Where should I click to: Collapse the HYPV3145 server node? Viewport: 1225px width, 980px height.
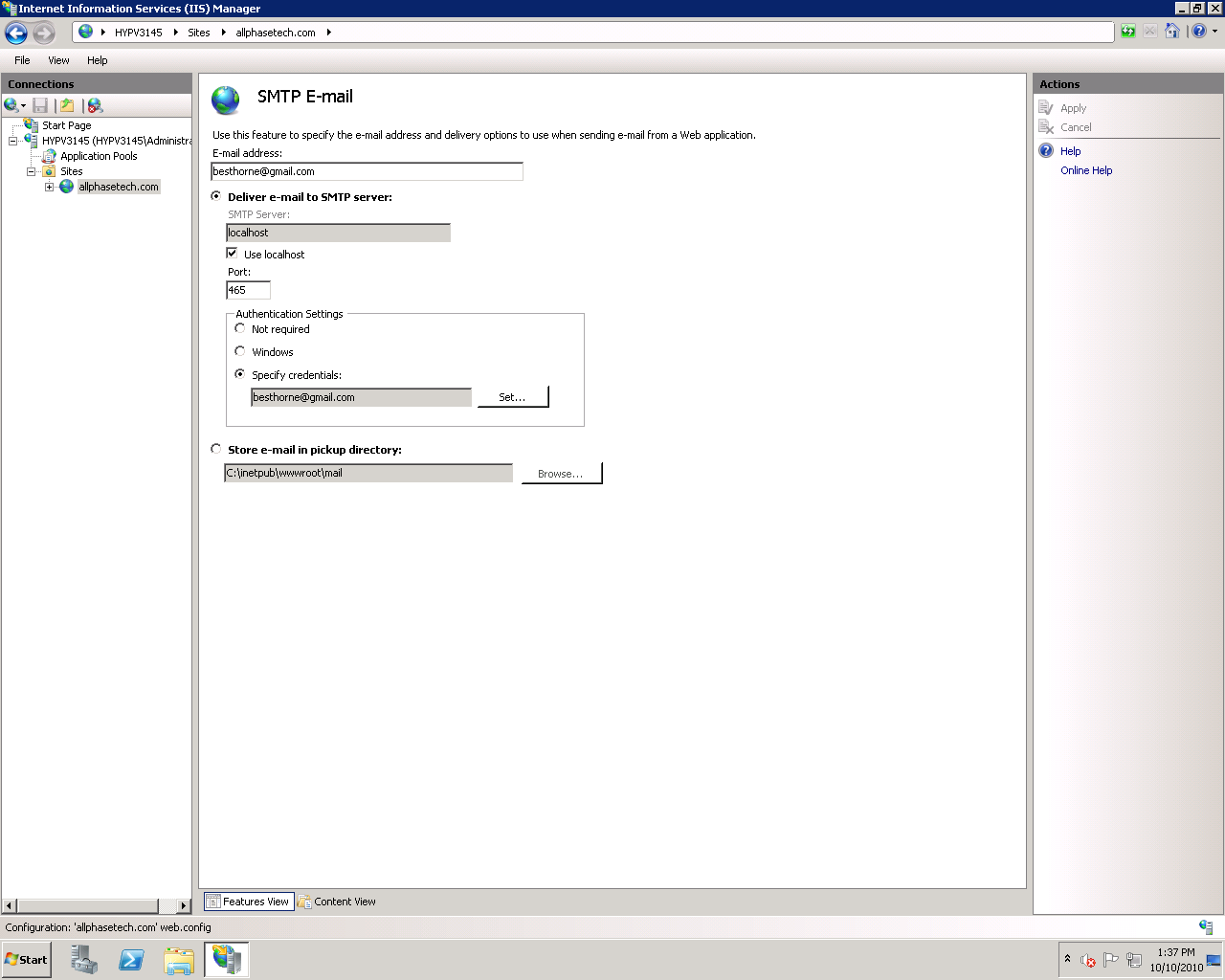(x=12, y=141)
